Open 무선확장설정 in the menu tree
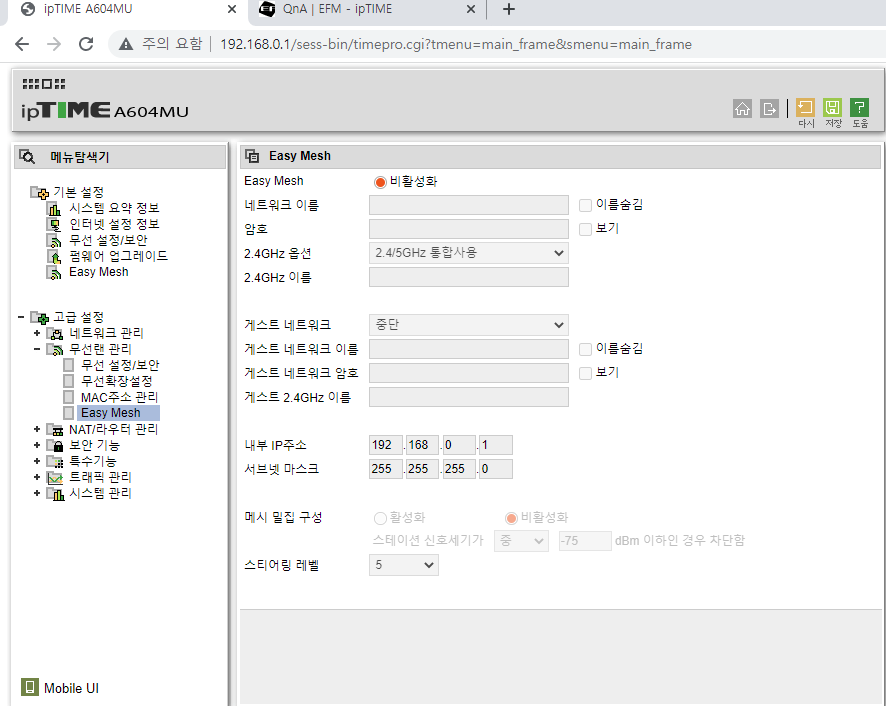The height and width of the screenshot is (706, 886). pos(116,381)
